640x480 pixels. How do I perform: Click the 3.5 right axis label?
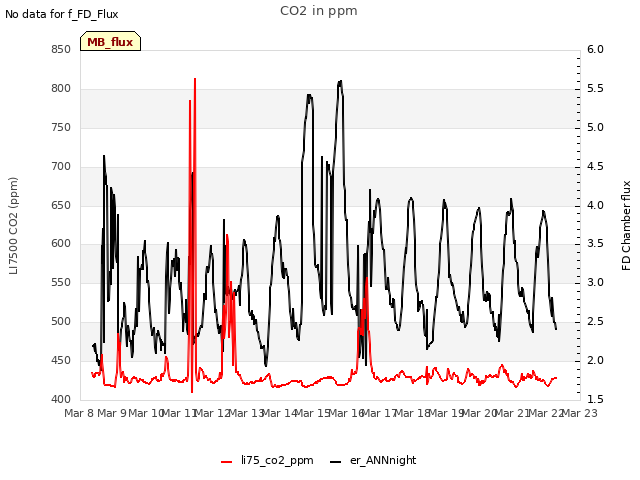[x=595, y=244]
